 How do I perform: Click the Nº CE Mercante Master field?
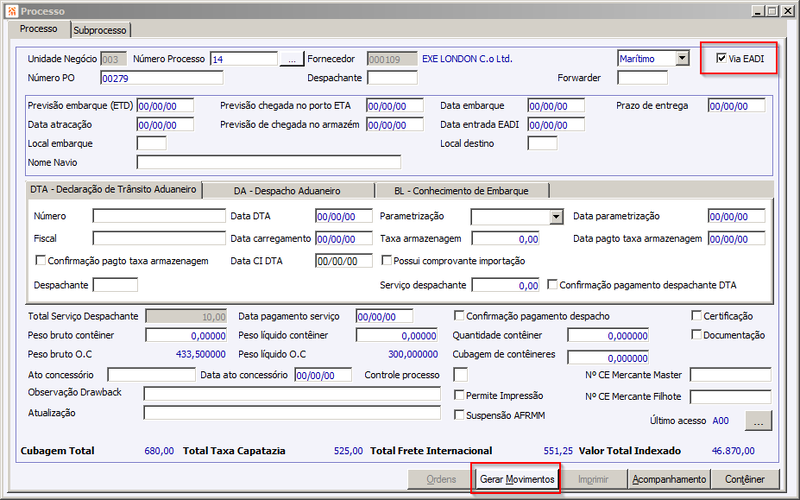point(731,375)
